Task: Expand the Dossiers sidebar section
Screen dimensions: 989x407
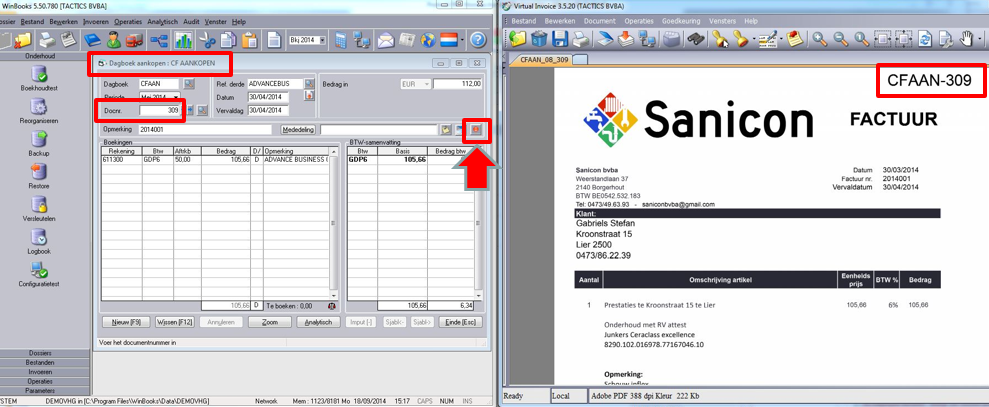Action: pyautogui.click(x=40, y=353)
